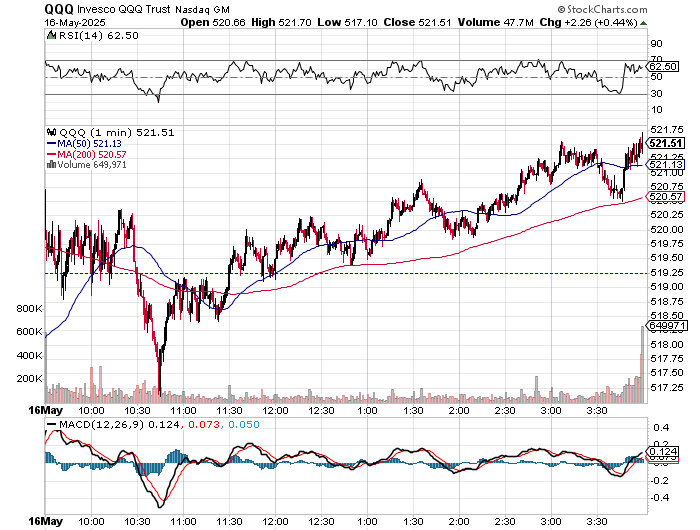Click the boxed 62.50 RSI axis tag
700x530 pixels.
click(663, 67)
